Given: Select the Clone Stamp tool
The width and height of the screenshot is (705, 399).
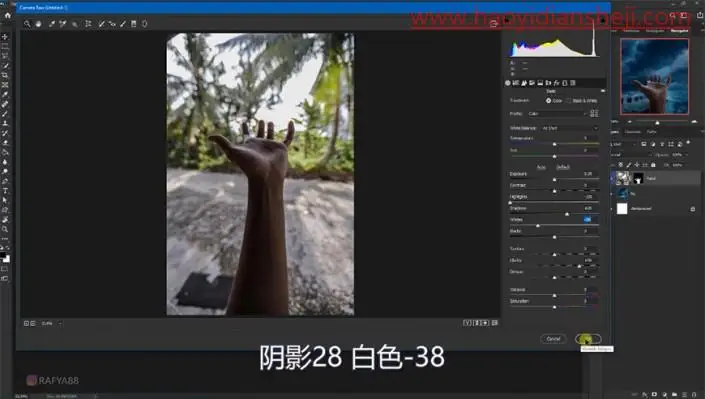Looking at the screenshot, I should point(5,123).
